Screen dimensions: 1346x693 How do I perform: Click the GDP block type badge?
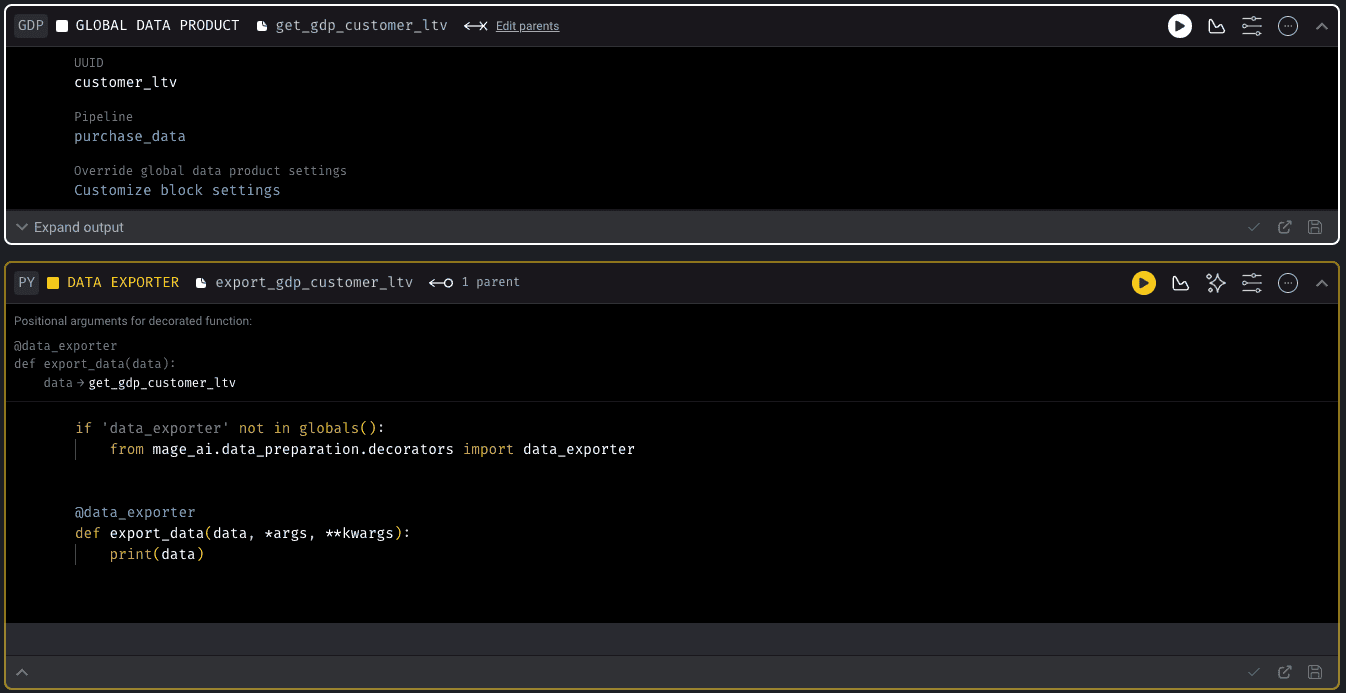pos(31,26)
